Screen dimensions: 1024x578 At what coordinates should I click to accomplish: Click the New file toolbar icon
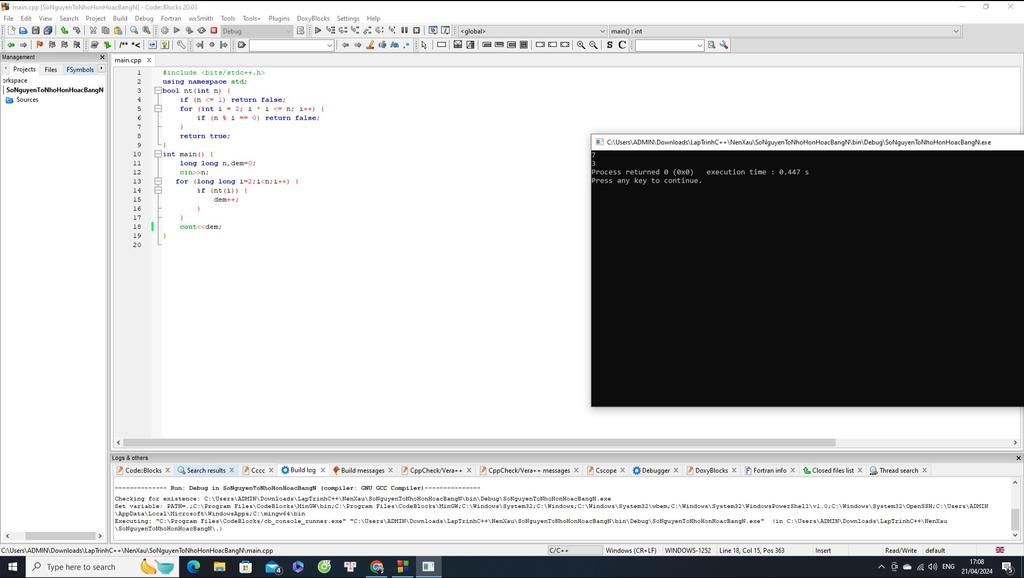(x=11, y=31)
